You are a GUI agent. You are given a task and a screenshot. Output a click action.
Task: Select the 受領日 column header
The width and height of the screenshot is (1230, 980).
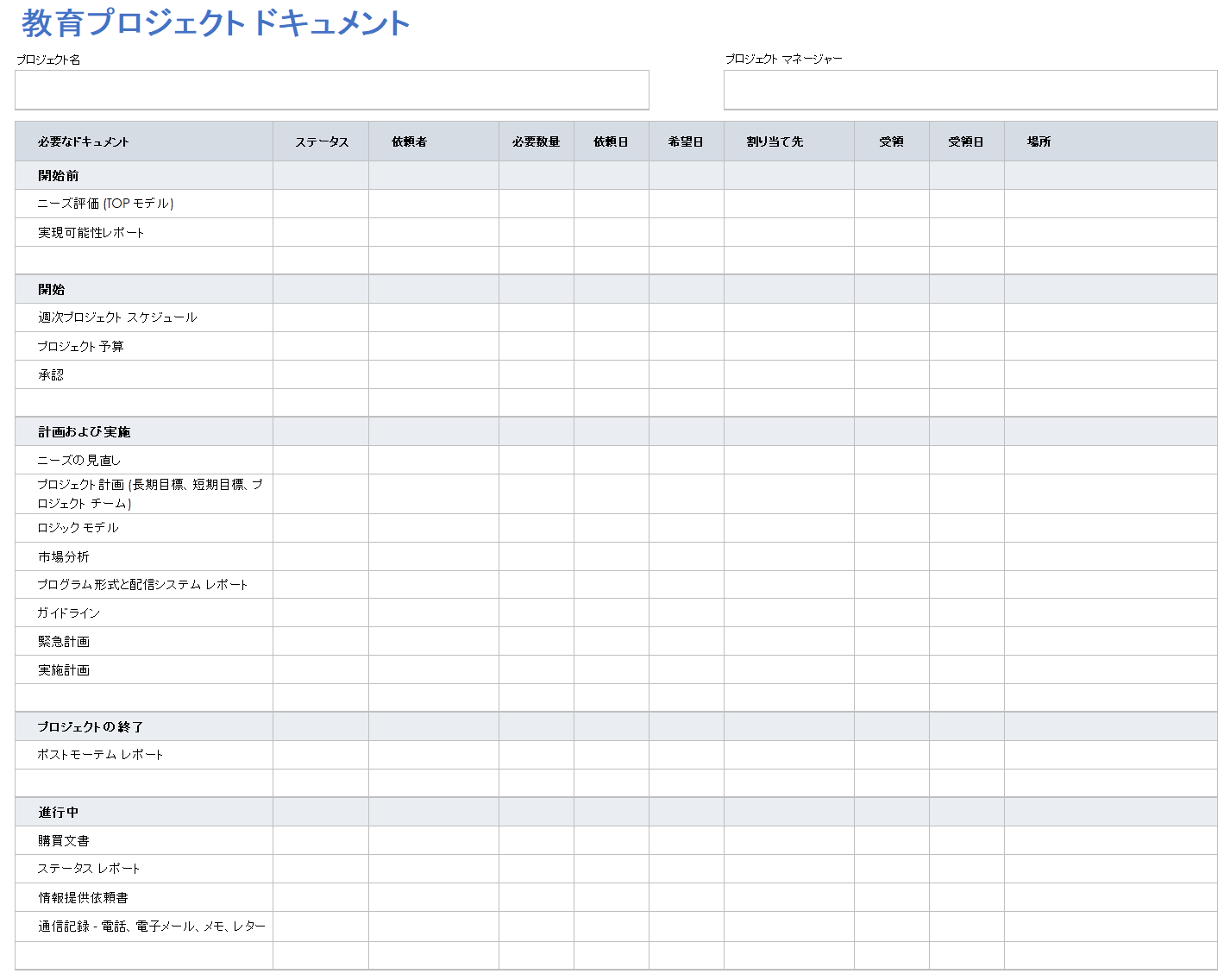coord(966,141)
